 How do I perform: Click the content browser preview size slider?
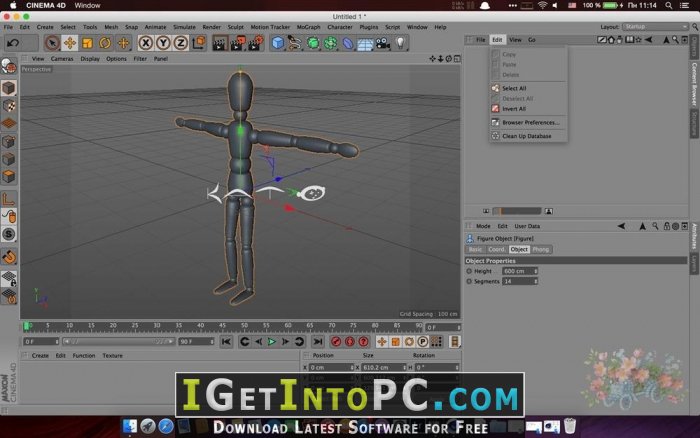pos(517,211)
